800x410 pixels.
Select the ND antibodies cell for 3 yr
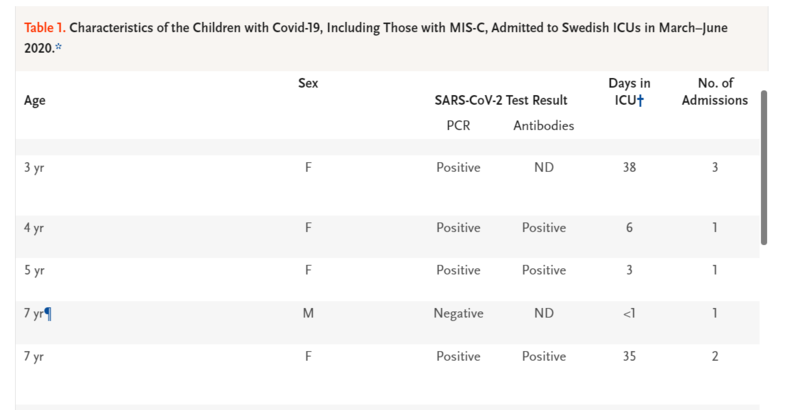[x=544, y=167]
